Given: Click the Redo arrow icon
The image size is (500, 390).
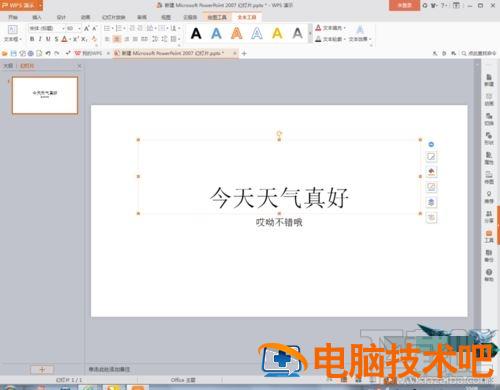Looking at the screenshot, I should pos(57,53).
